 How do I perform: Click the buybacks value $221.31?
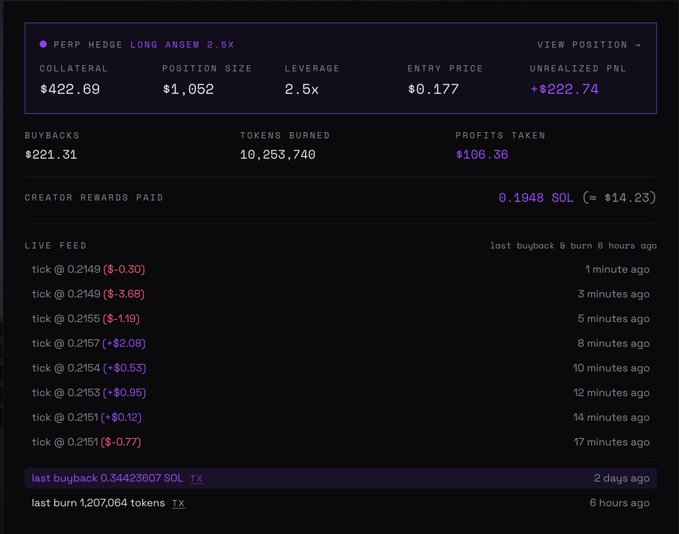click(51, 155)
